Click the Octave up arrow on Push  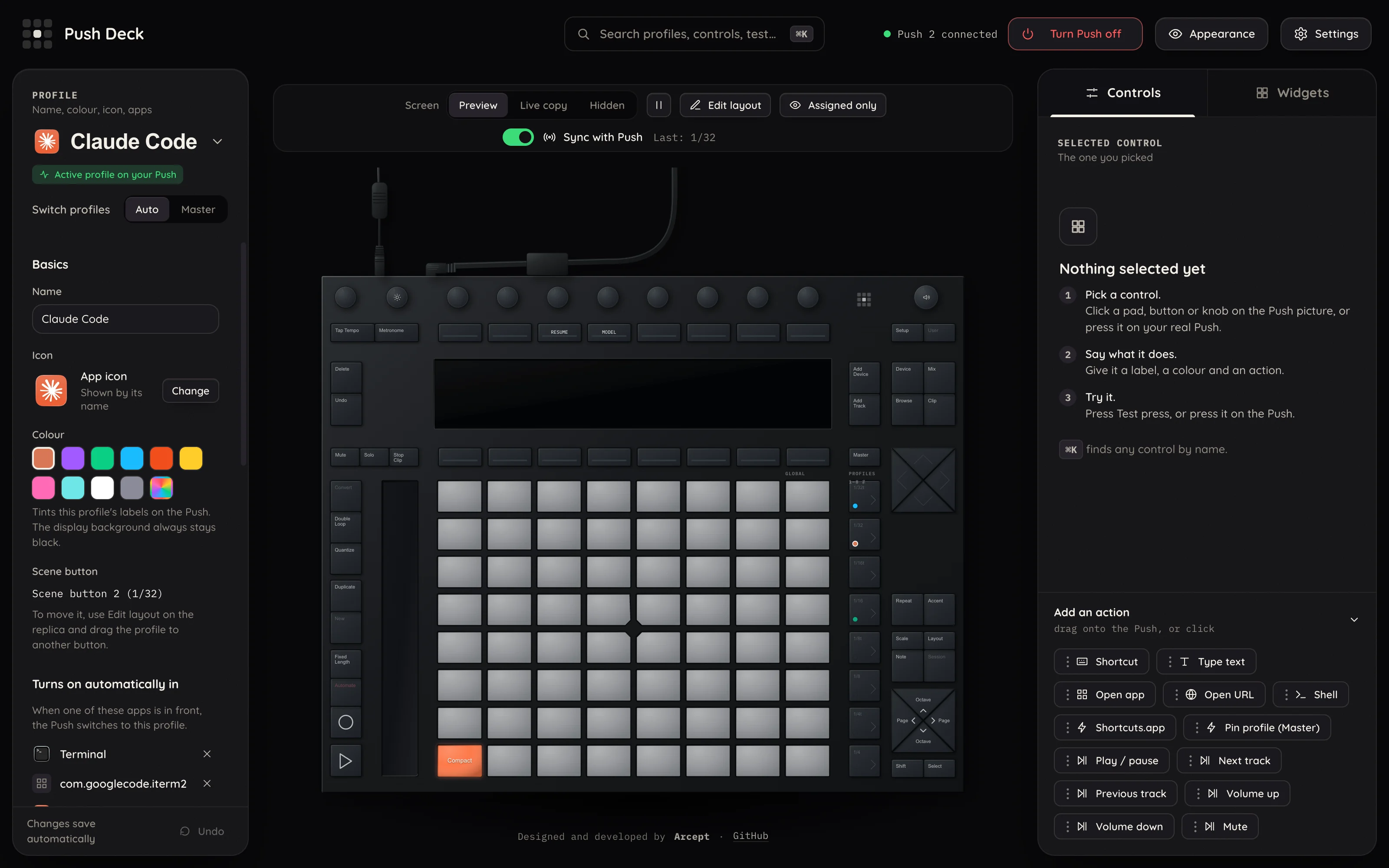[923, 710]
